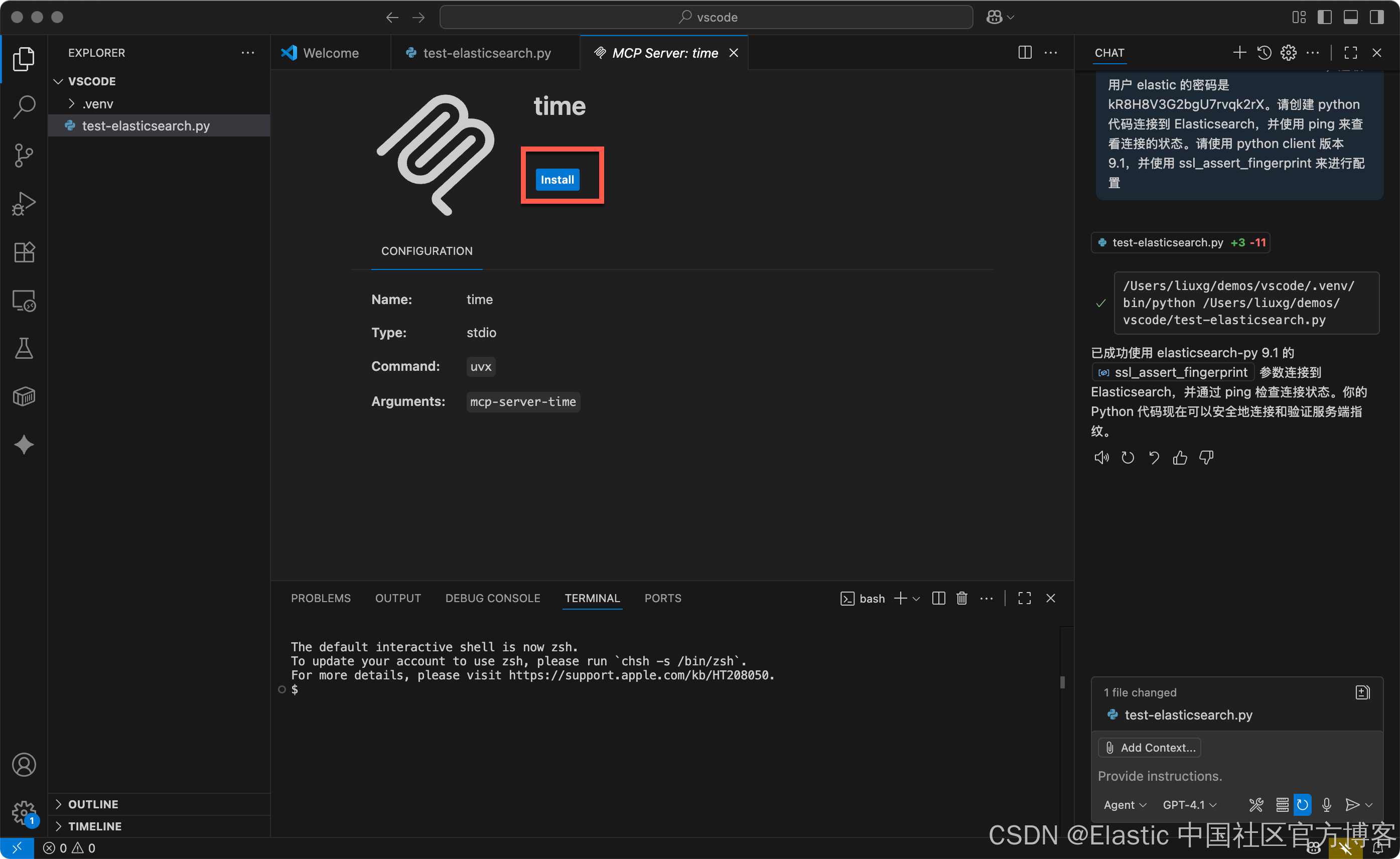Customize editor layout
The height and width of the screenshot is (859, 1400).
pyautogui.click(x=1299, y=17)
